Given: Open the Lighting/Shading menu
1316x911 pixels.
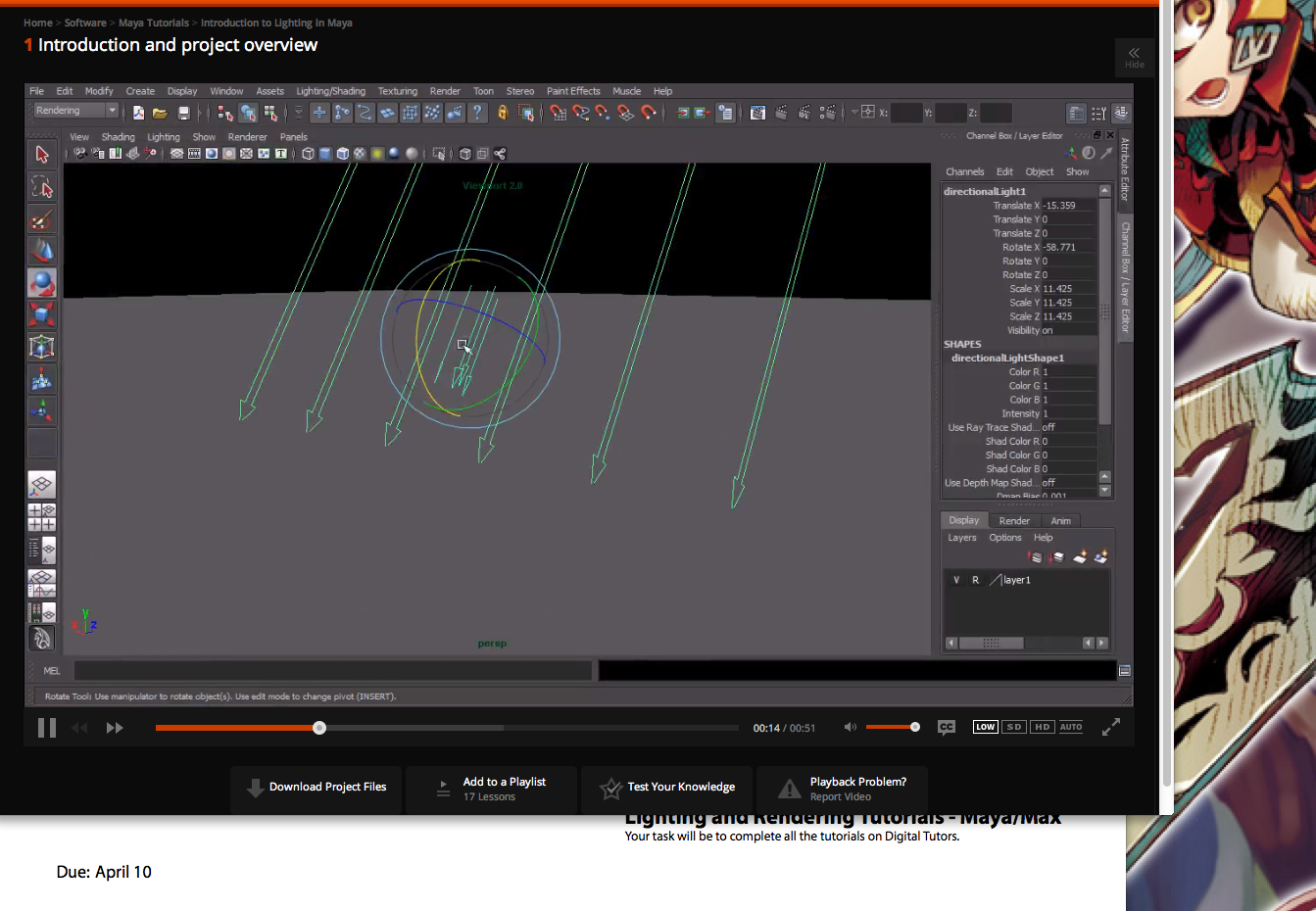Looking at the screenshot, I should (330, 90).
